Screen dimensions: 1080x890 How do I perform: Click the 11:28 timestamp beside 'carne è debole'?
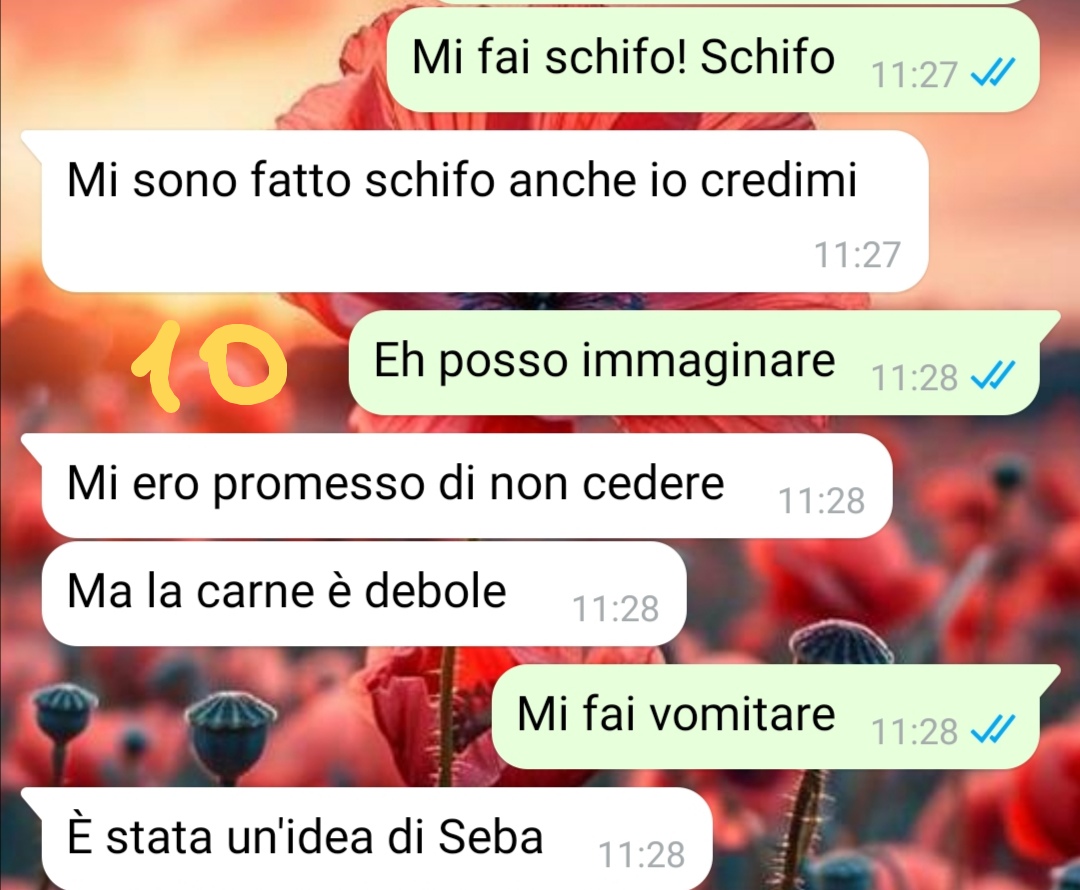(x=616, y=609)
